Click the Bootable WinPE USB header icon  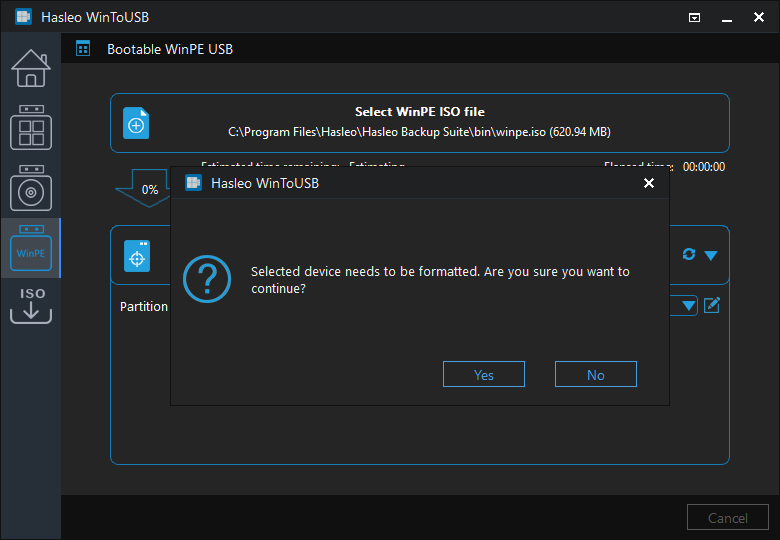click(x=83, y=49)
